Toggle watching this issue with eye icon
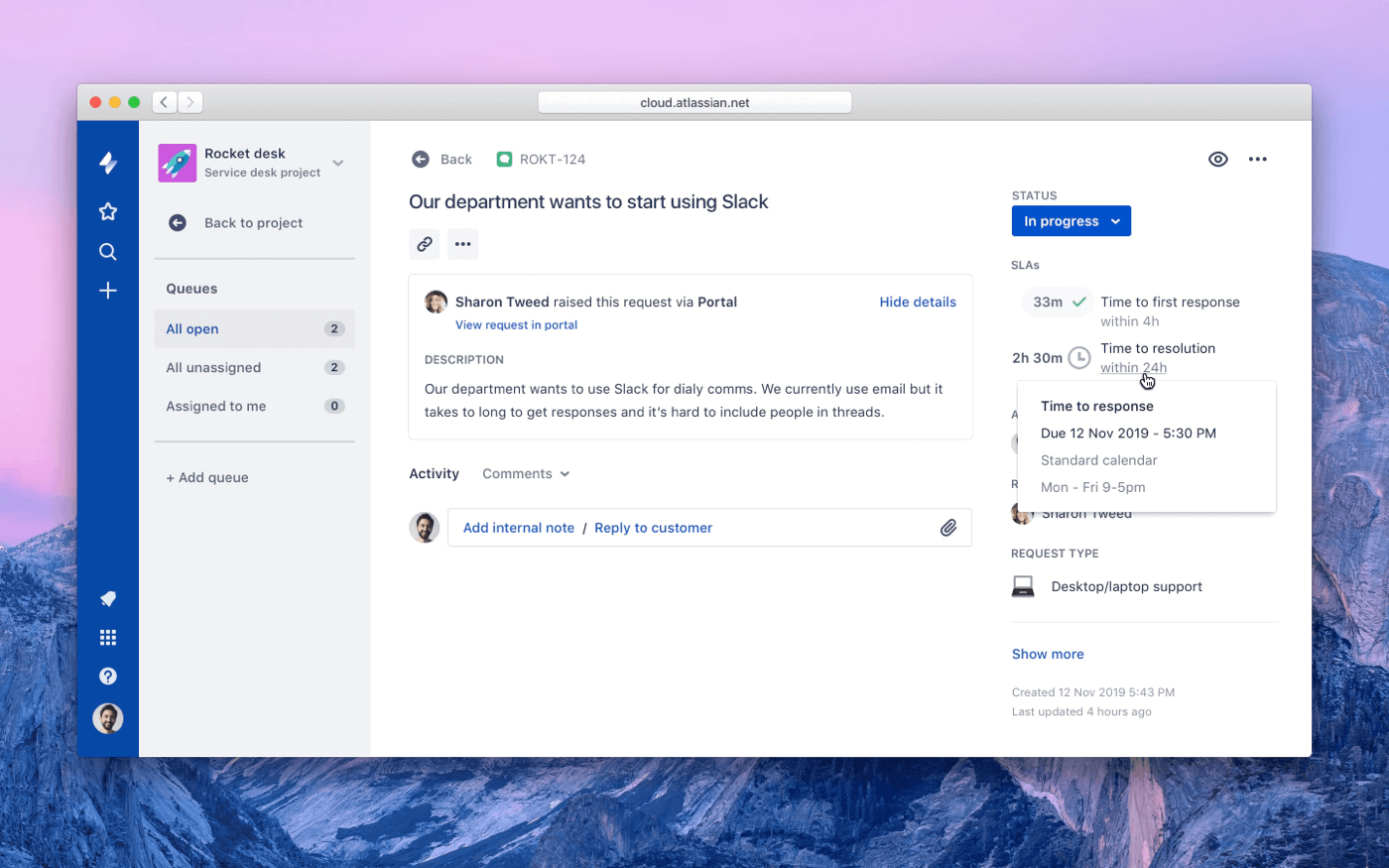1389x868 pixels. 1217,160
